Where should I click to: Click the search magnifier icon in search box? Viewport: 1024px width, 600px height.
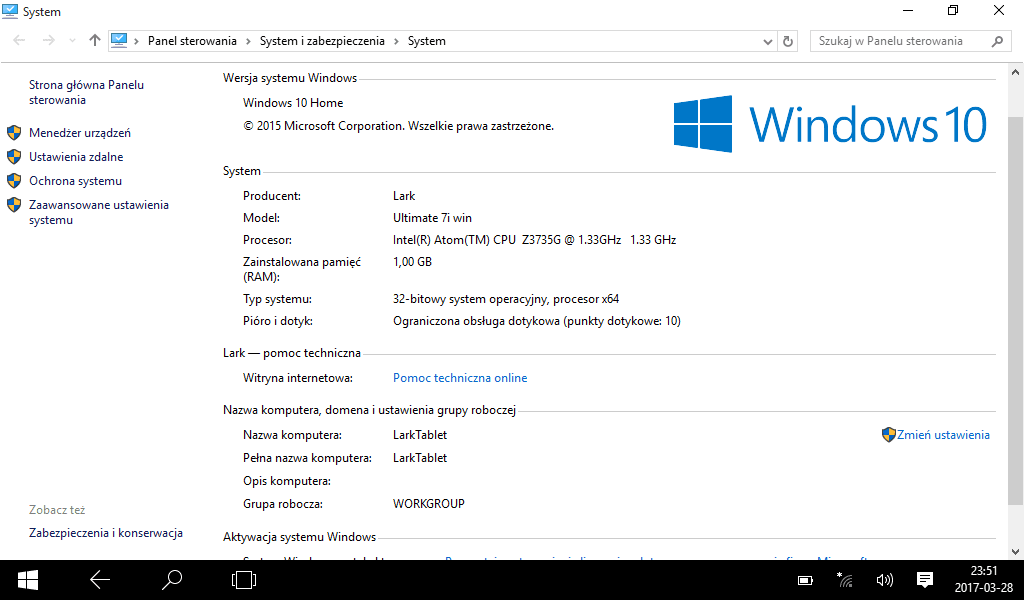click(x=997, y=41)
